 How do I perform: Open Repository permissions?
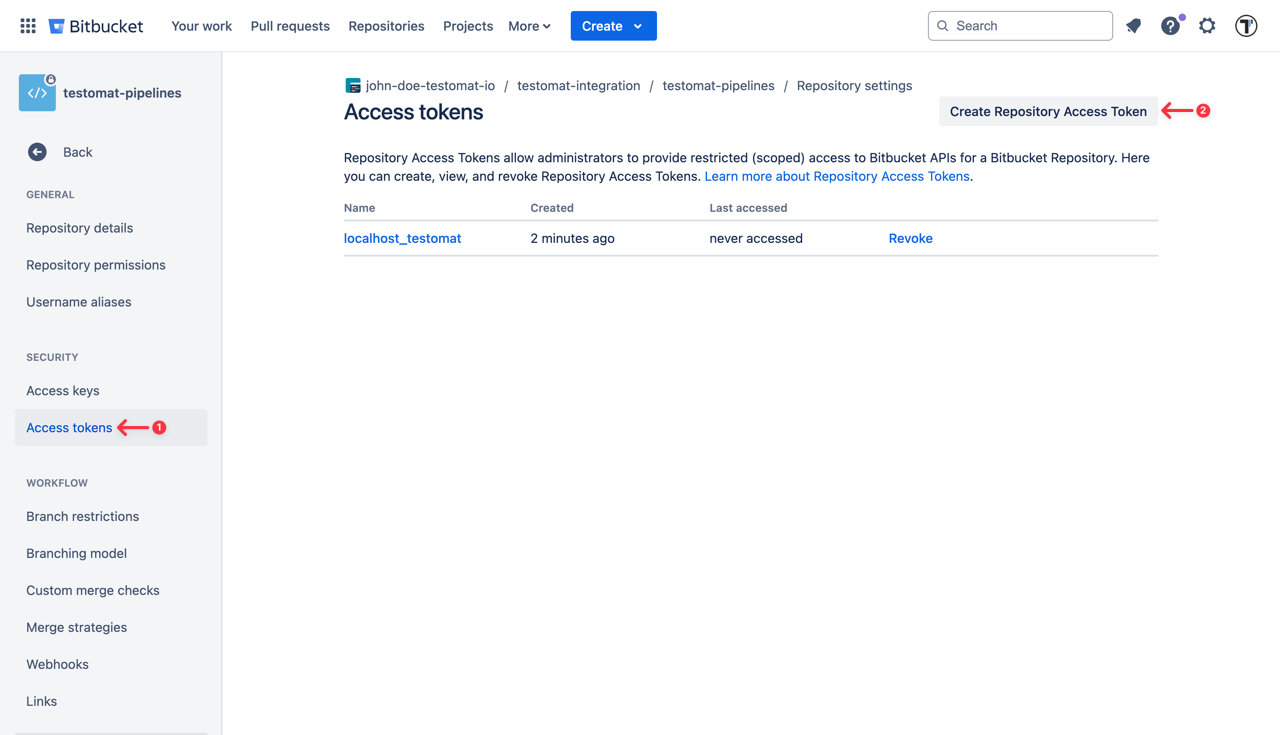click(x=95, y=265)
